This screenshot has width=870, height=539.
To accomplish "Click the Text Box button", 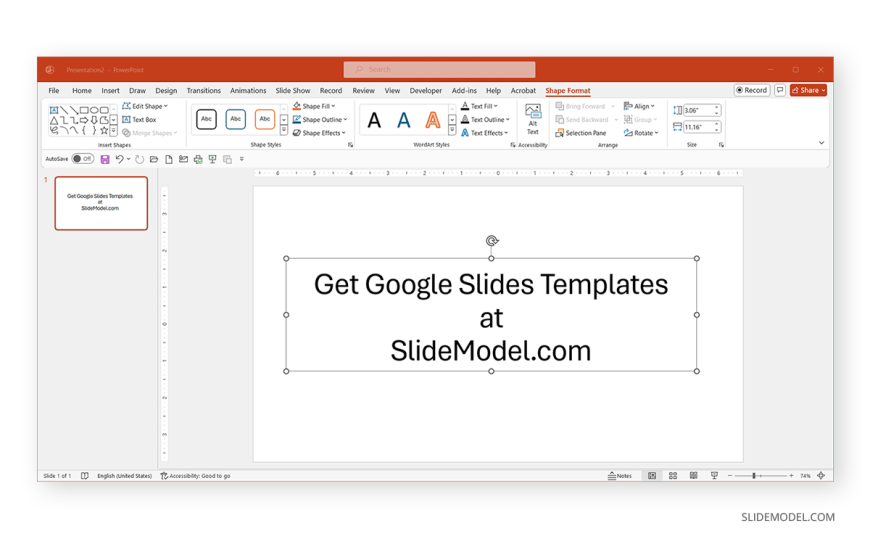I will 139,120.
